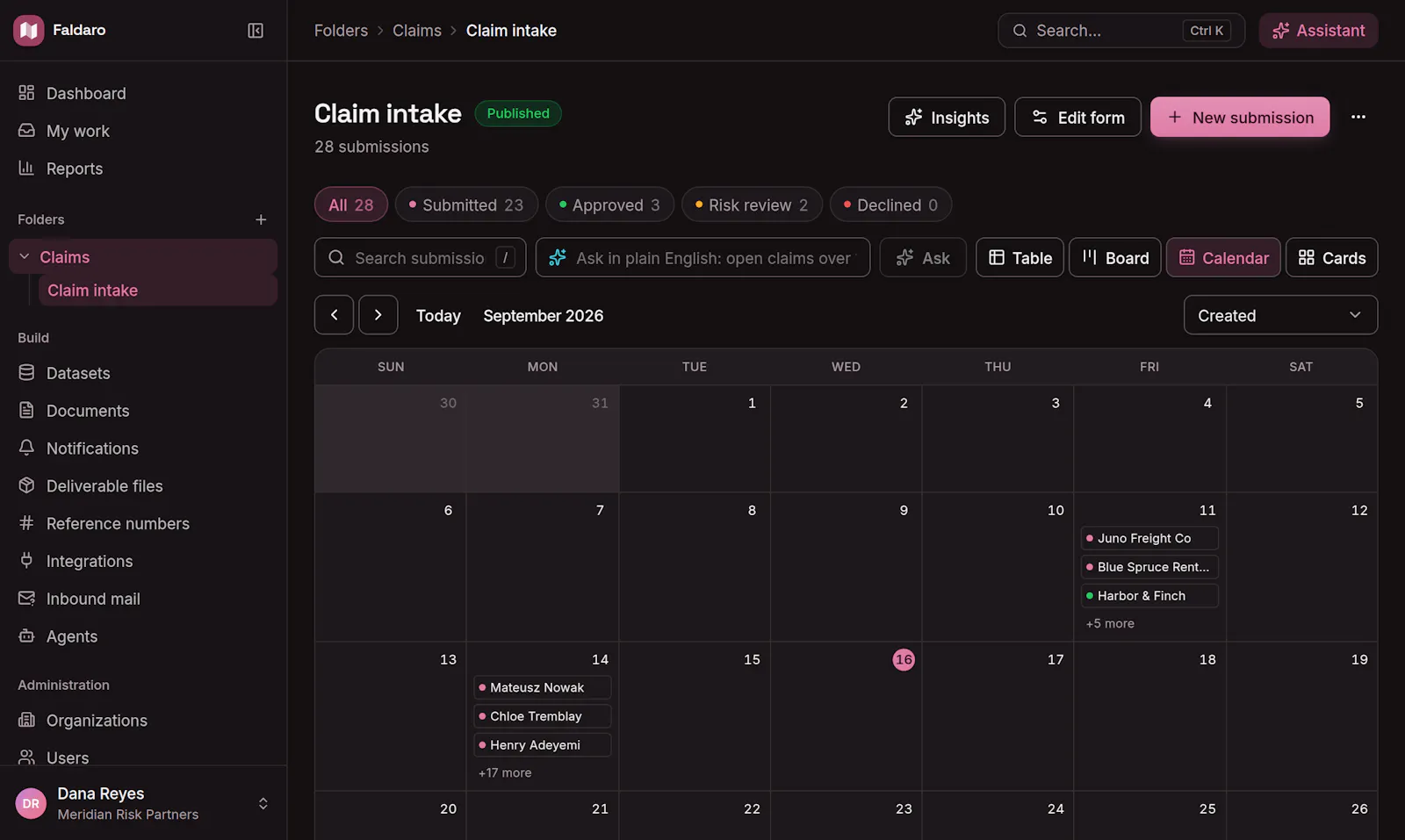
Task: Click Edit form button
Action: click(x=1077, y=117)
